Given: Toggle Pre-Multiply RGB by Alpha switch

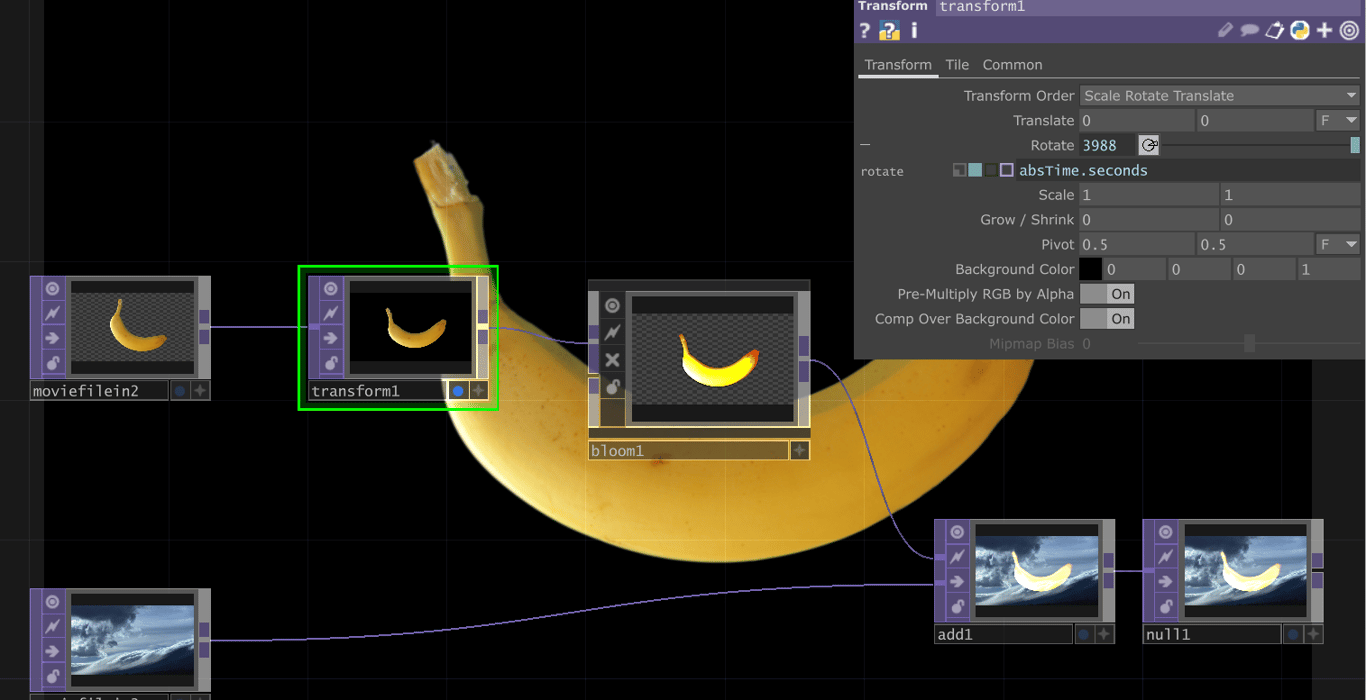Looking at the screenshot, I should (1107, 294).
